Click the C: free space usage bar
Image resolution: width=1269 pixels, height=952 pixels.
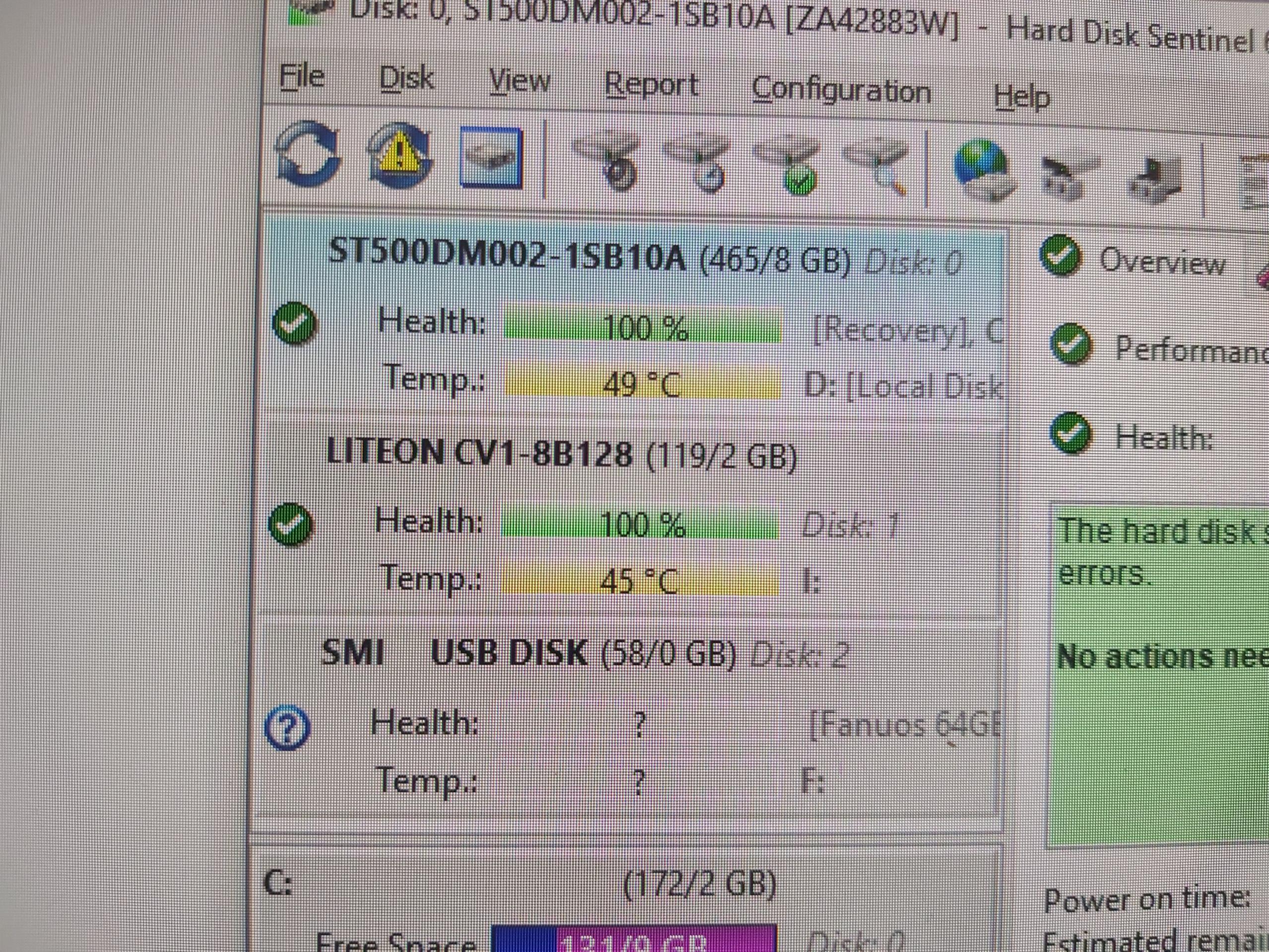click(634, 941)
